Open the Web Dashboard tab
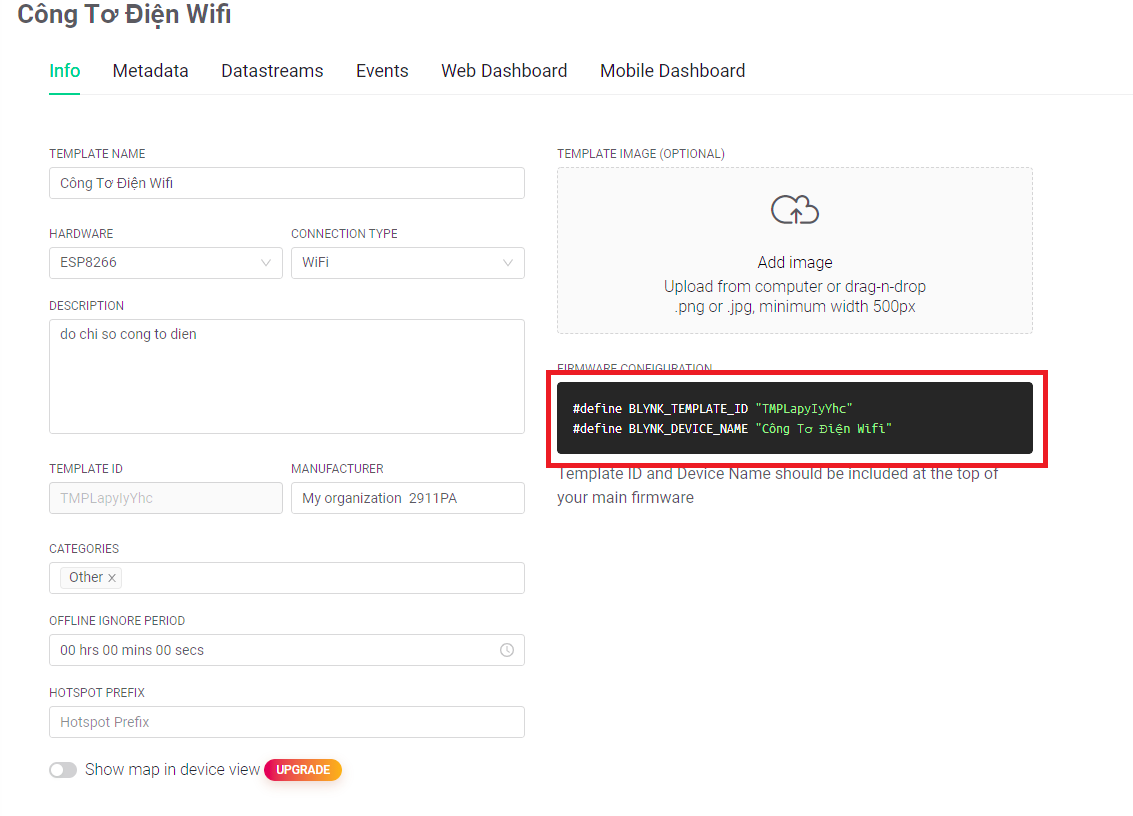This screenshot has width=1133, height=816. pyautogui.click(x=504, y=71)
